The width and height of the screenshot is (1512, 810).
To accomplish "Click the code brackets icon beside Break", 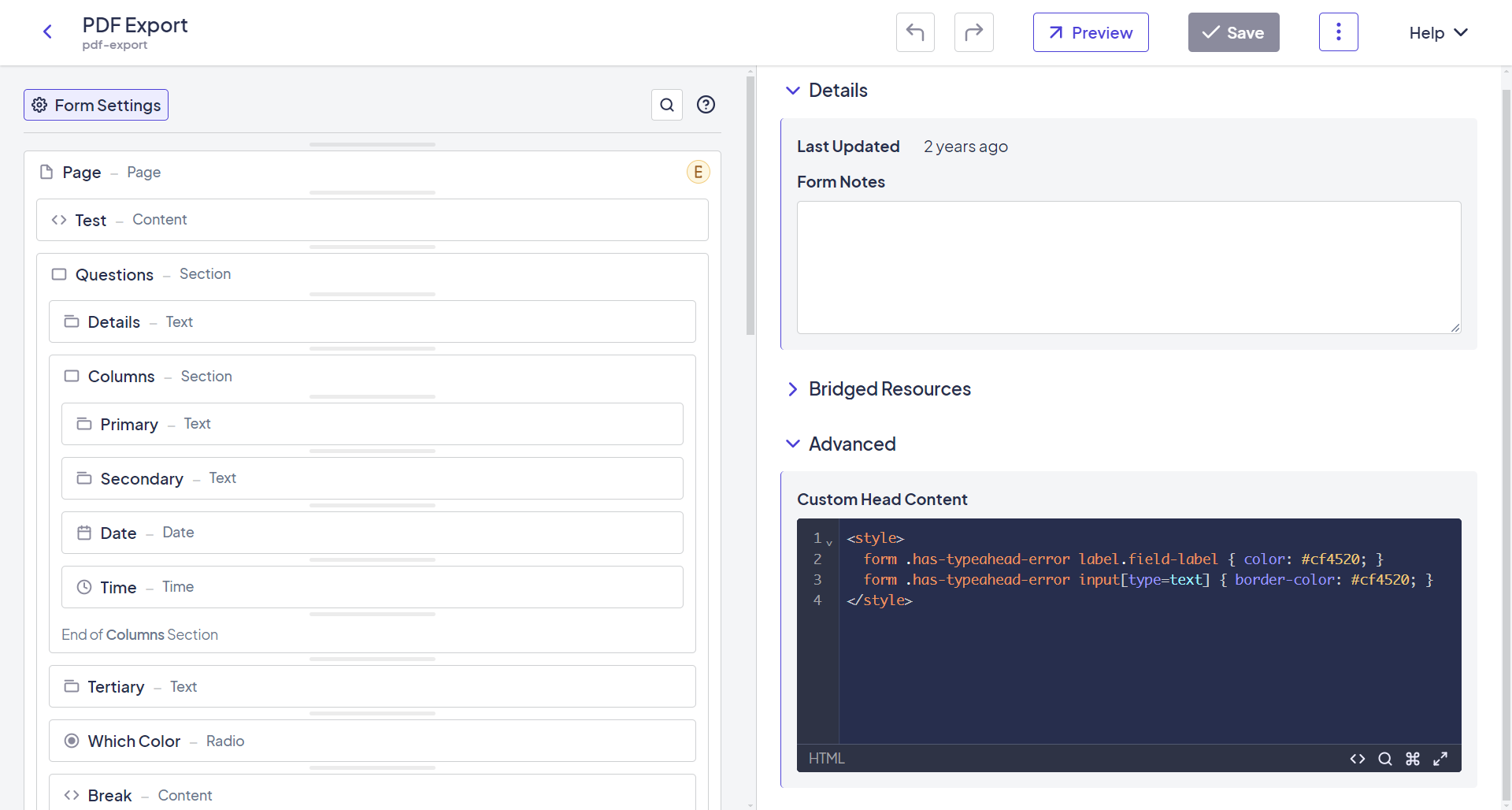I will [x=72, y=795].
